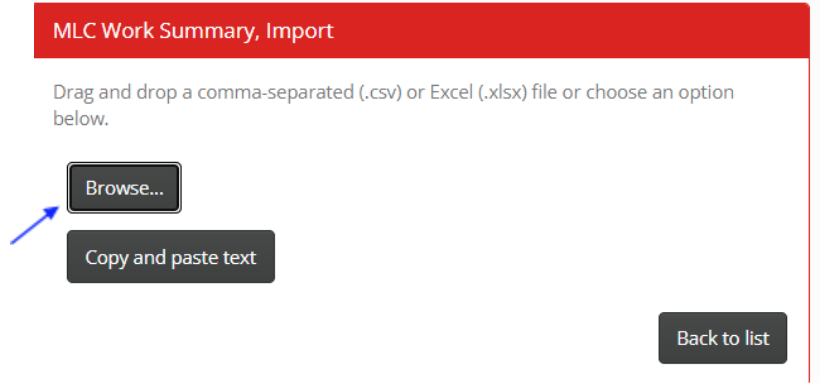Image resolution: width=824 pixels, height=390 pixels.
Task: Select a file via the Browse... button
Action: tap(125, 188)
